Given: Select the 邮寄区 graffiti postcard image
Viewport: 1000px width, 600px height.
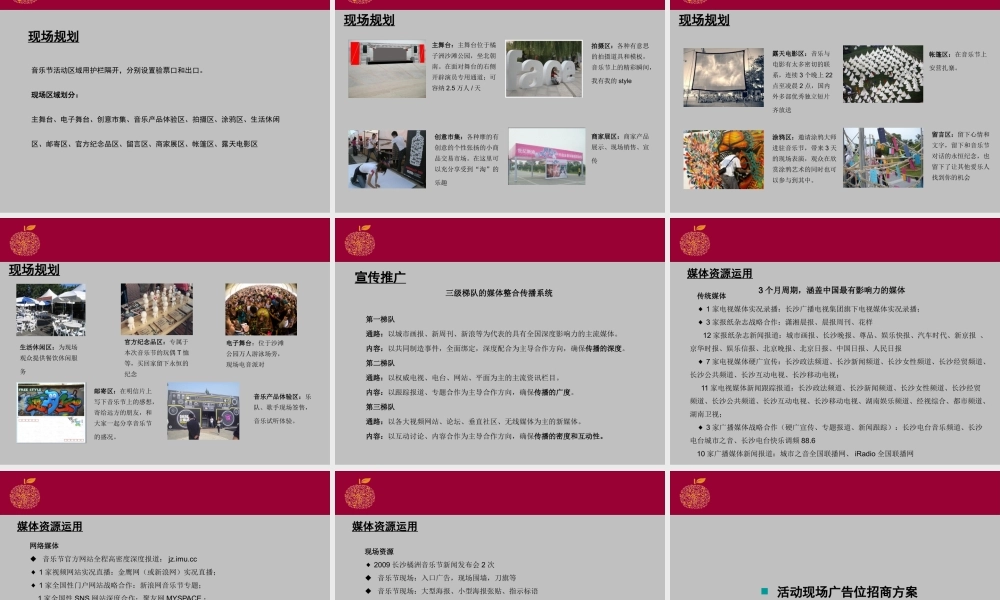Looking at the screenshot, I should coord(51,413).
